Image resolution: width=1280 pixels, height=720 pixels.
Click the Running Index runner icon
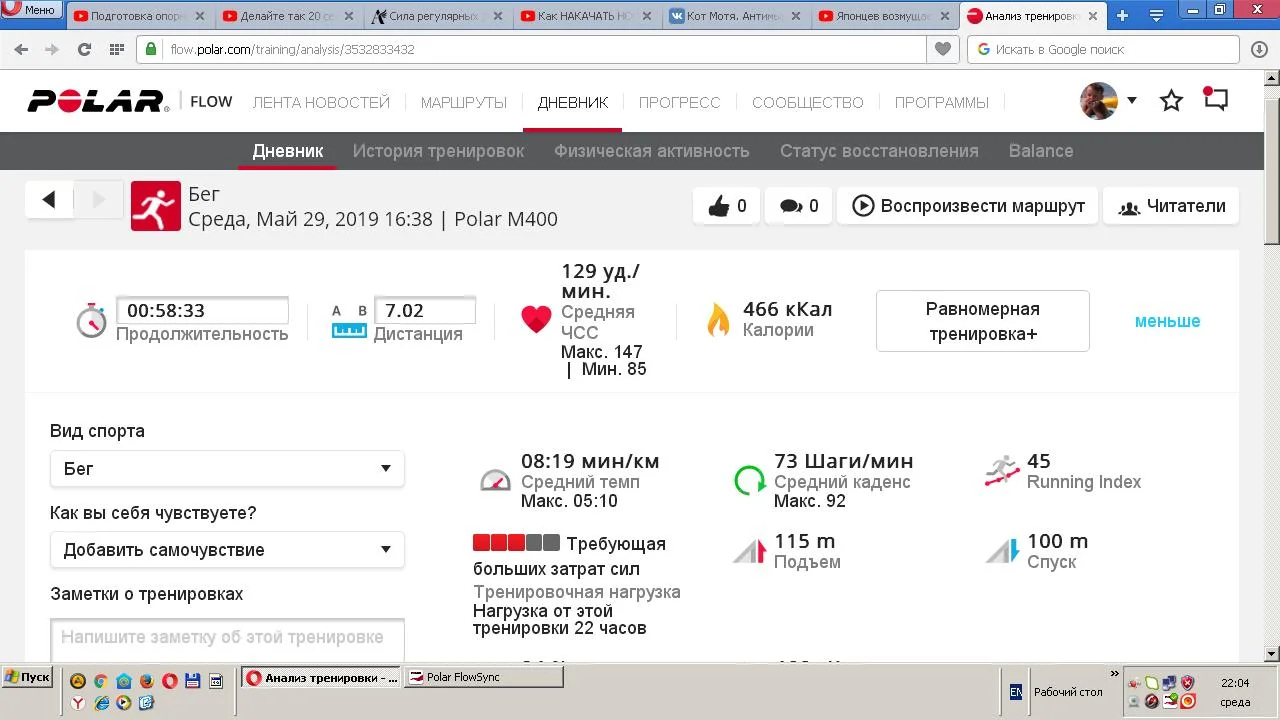coord(1001,471)
